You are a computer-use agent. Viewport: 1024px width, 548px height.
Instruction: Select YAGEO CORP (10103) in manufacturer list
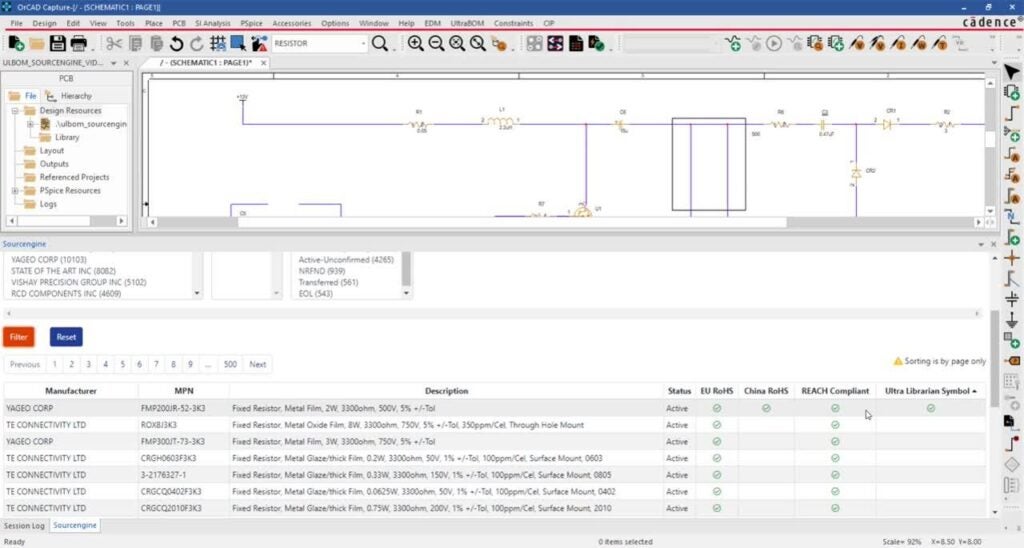(48, 260)
